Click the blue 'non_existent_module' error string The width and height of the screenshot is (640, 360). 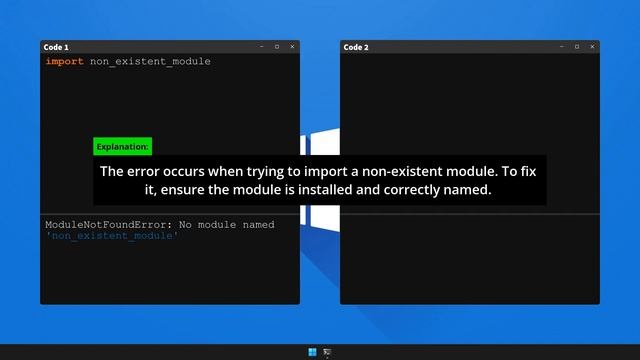112,236
